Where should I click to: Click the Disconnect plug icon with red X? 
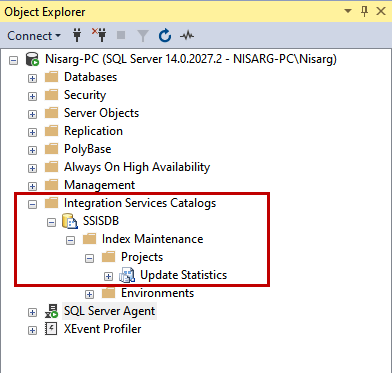(x=99, y=35)
